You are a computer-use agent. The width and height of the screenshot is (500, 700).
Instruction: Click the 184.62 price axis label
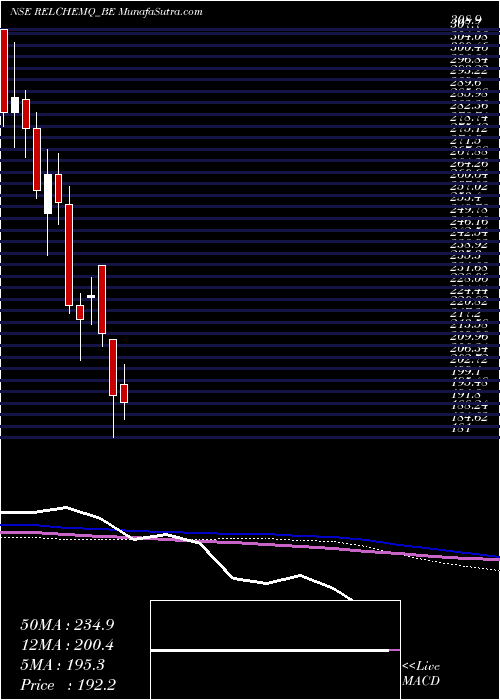468,418
